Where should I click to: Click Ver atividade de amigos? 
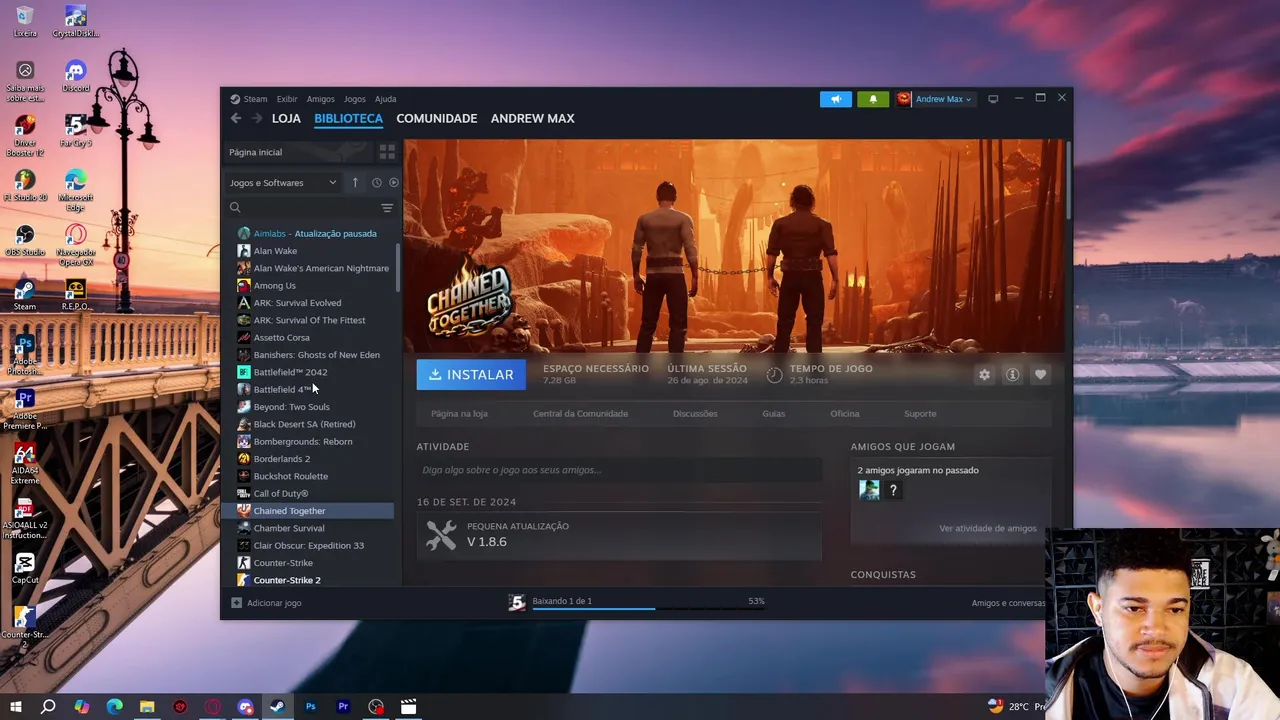987,528
